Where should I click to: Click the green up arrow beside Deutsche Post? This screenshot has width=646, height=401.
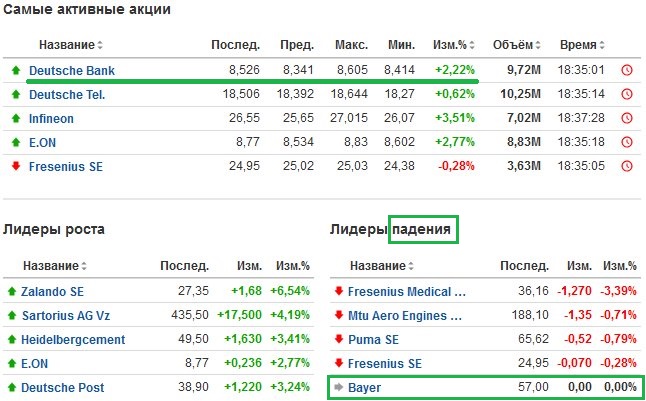pos(12,387)
